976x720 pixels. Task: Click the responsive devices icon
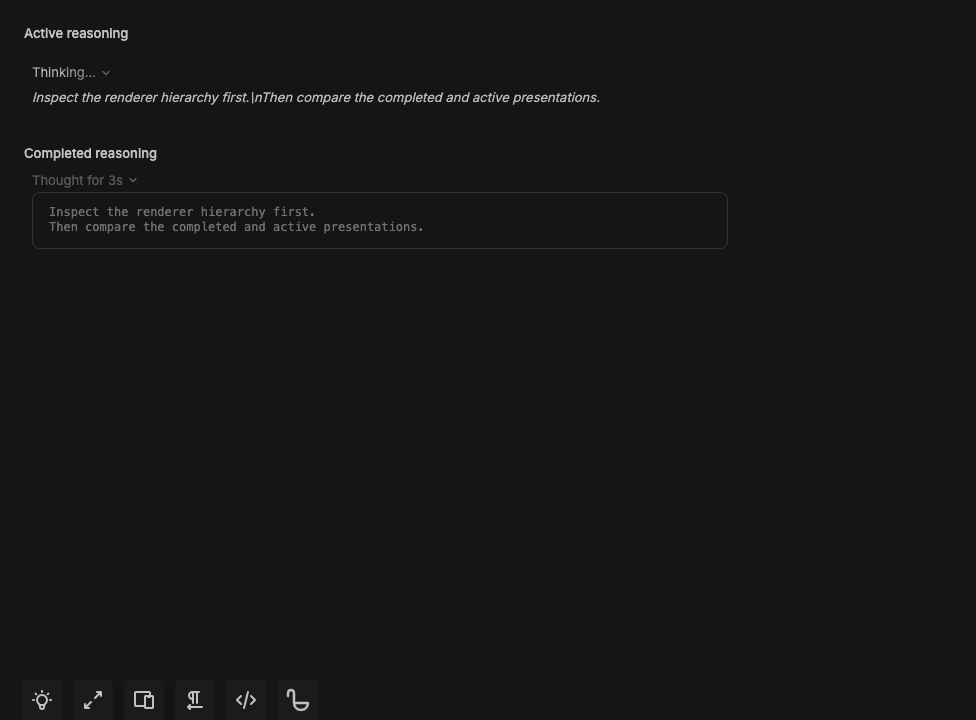(144, 700)
